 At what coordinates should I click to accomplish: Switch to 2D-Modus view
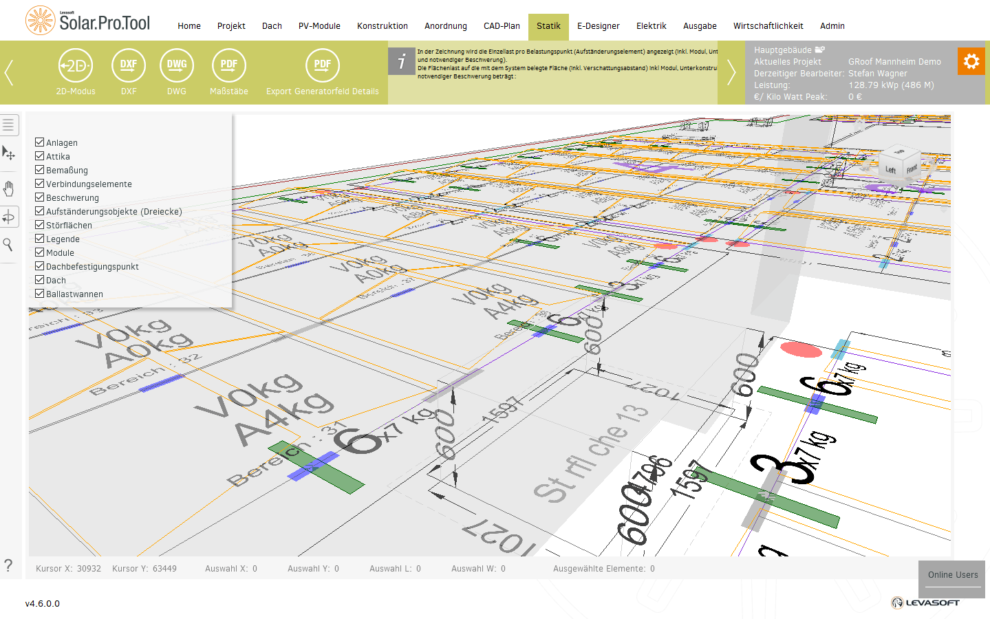pos(75,66)
